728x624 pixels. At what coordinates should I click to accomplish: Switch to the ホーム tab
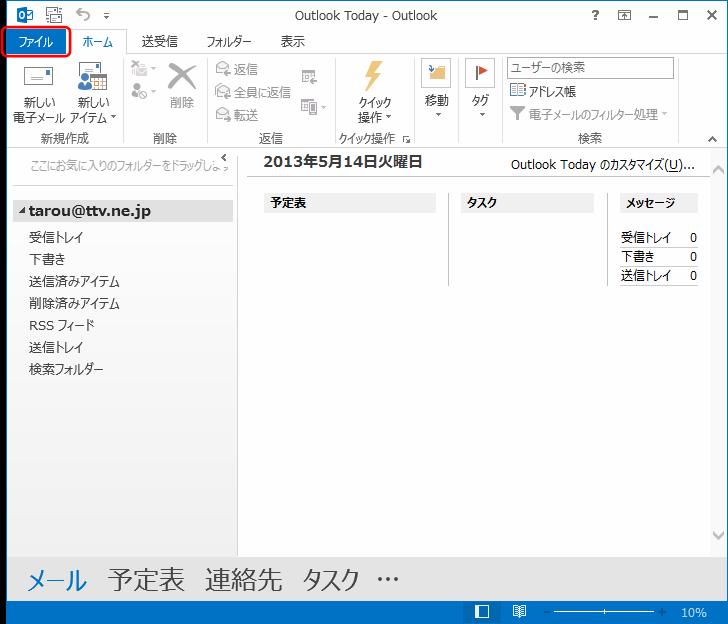point(98,42)
